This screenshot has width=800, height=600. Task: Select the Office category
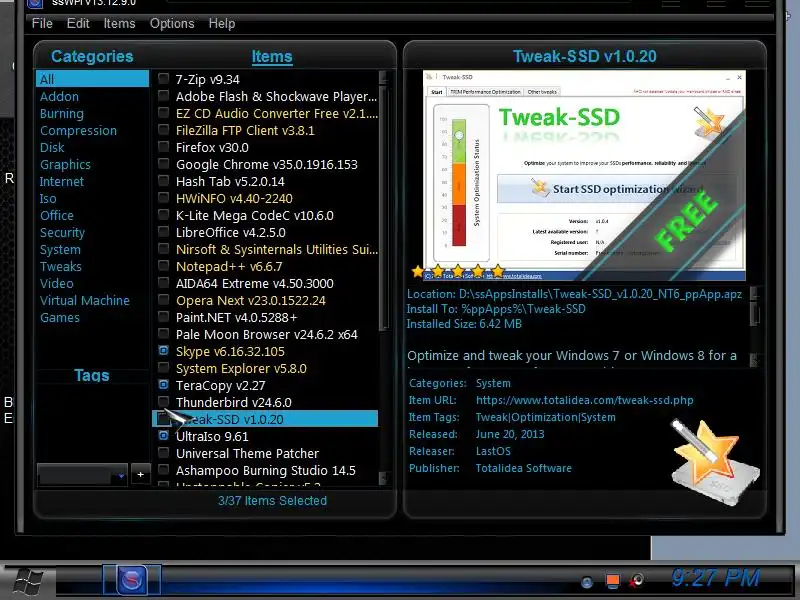[57, 215]
